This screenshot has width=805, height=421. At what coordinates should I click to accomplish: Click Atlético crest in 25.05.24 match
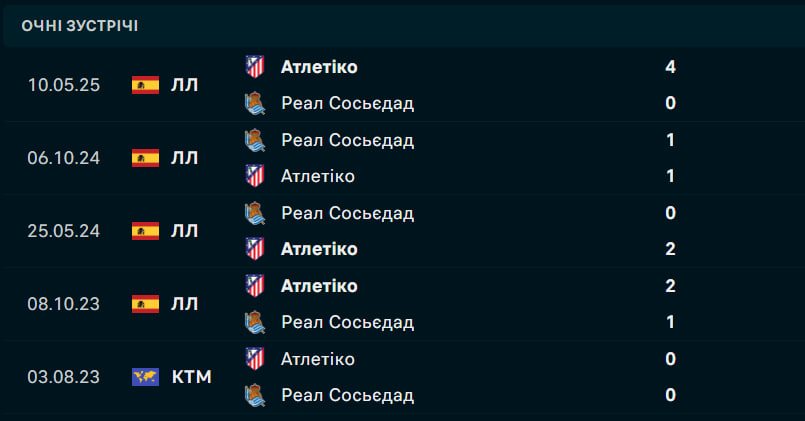(x=255, y=249)
